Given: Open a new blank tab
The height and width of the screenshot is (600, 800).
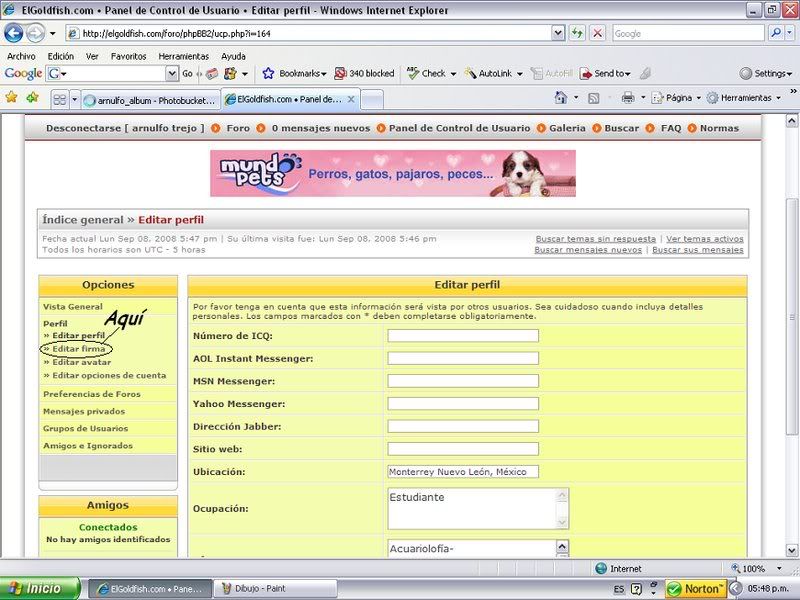Looking at the screenshot, I should (x=372, y=100).
